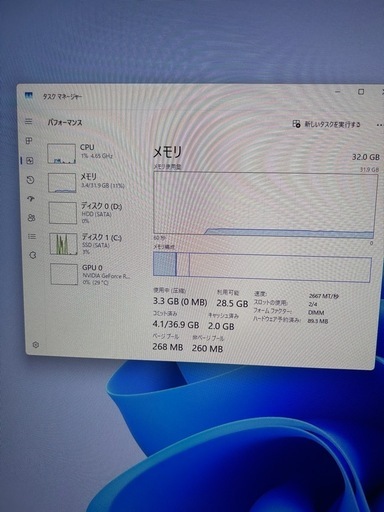Click the 4.1/36.9 GB committed value
This screenshot has width=384, height=512.
[176, 324]
